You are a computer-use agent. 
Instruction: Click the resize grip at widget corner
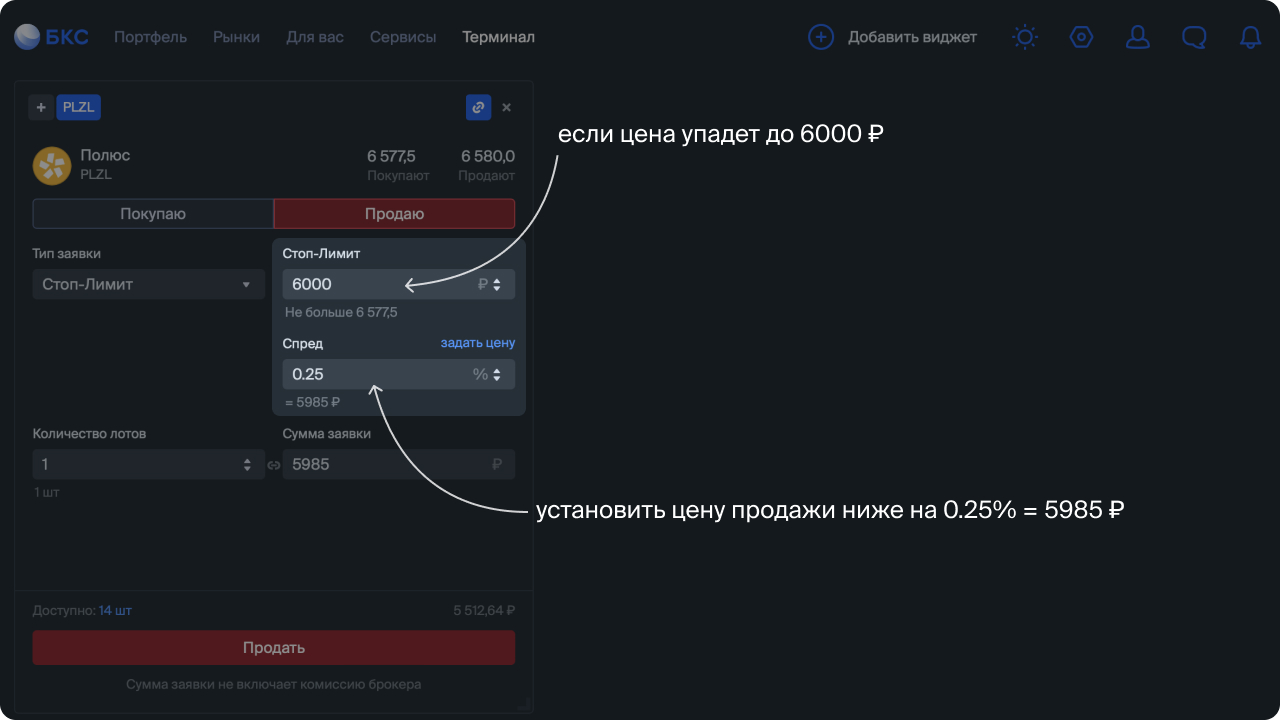(x=523, y=705)
